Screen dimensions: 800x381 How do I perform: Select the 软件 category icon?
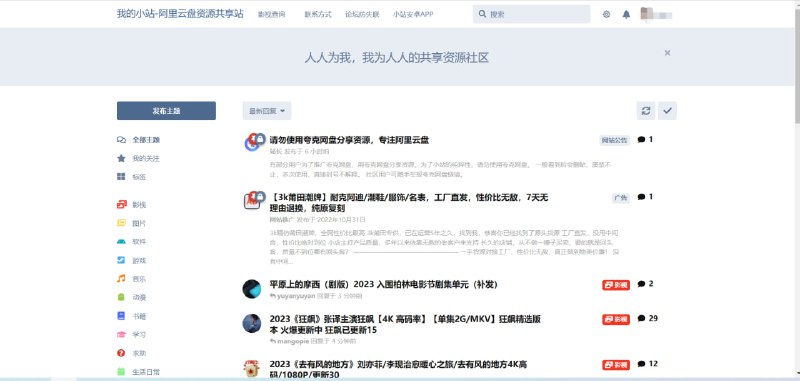[x=121, y=241]
